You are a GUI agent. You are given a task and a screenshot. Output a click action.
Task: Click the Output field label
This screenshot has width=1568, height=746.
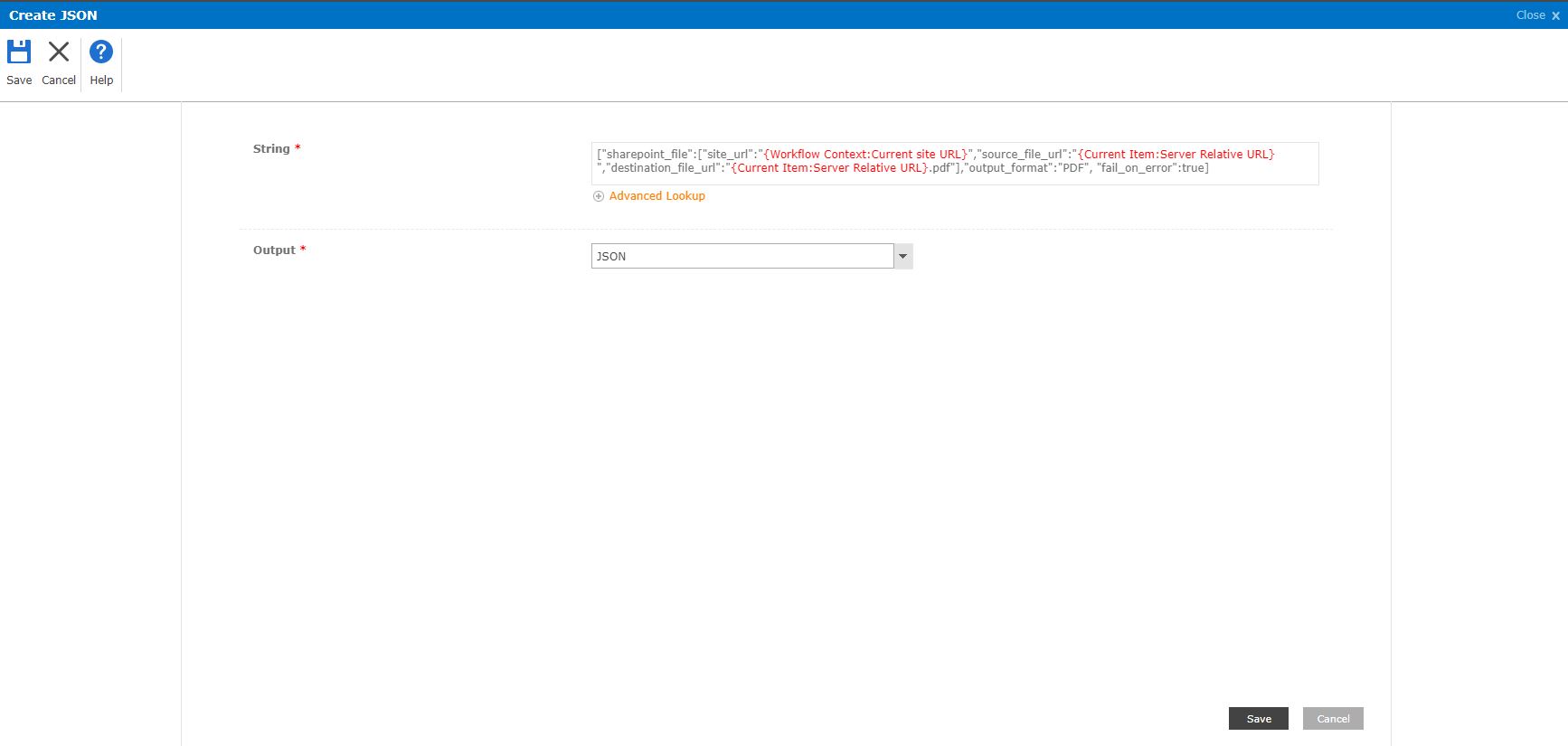(274, 250)
